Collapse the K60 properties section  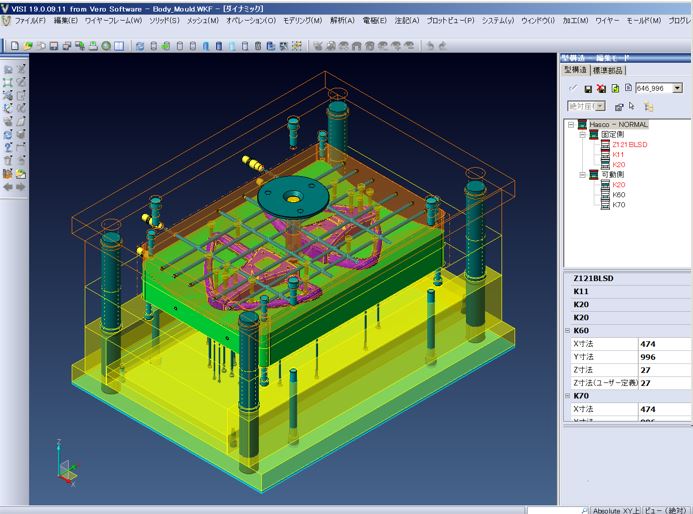point(568,330)
